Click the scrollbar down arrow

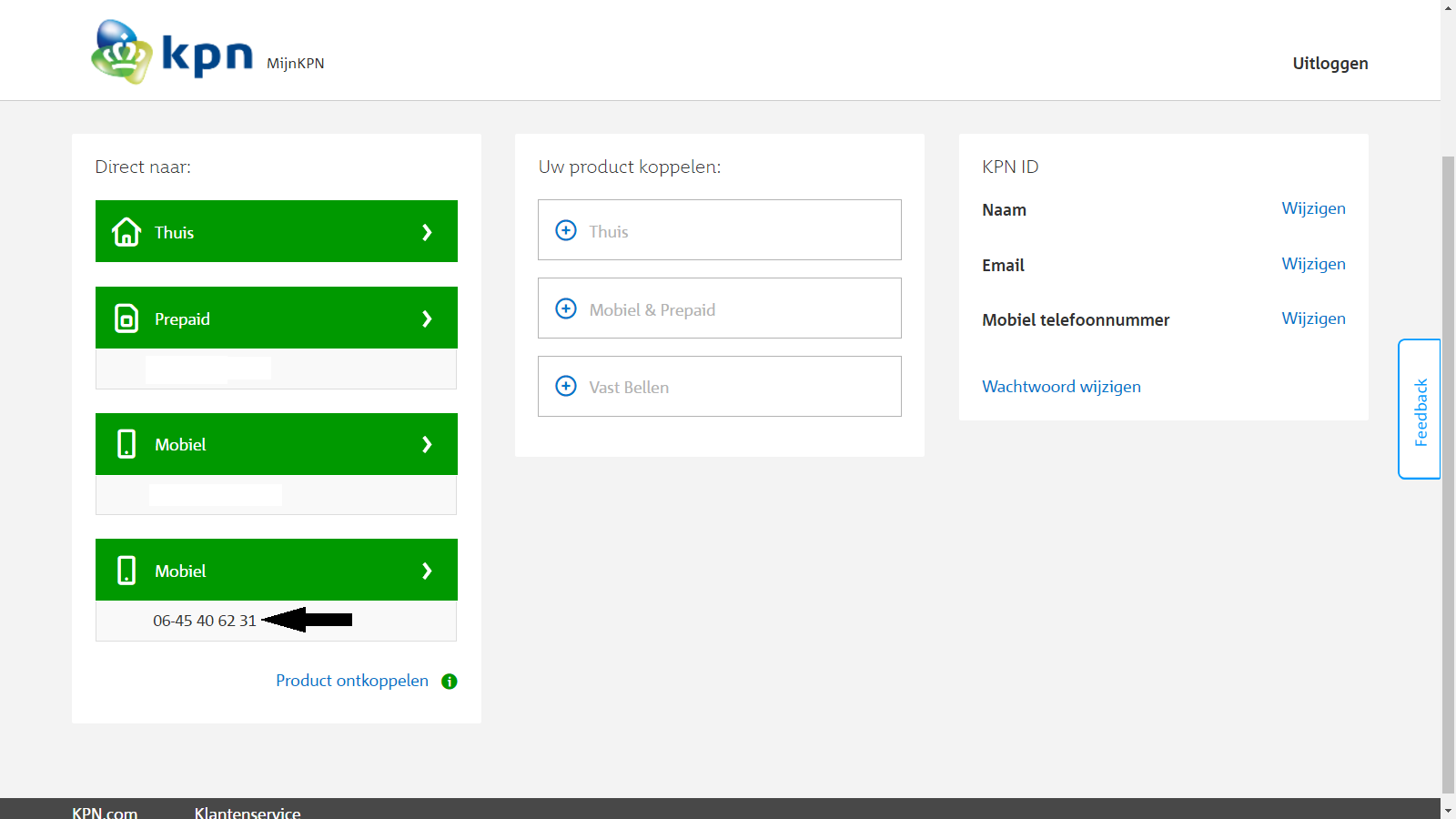(1448, 810)
